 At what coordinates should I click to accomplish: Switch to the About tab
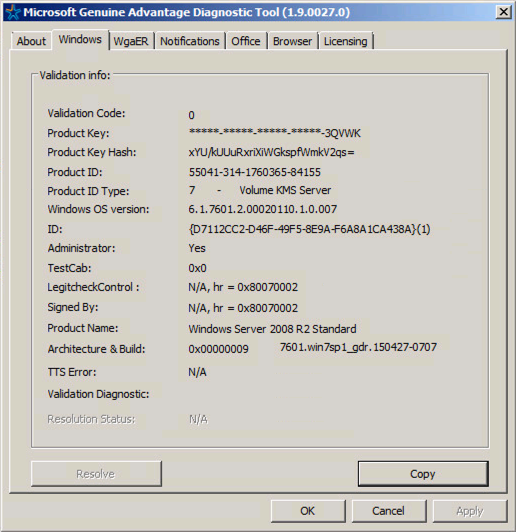coord(31,41)
